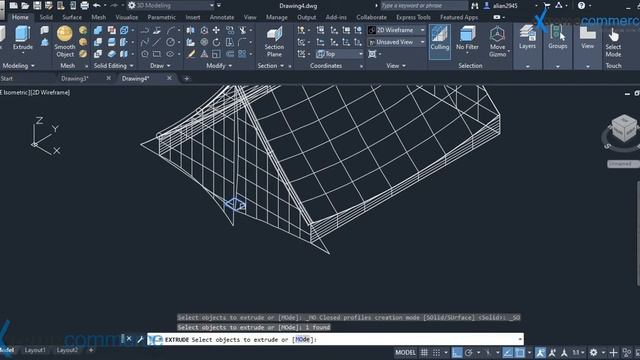Toggle polar tracking in status bar

(x=469, y=353)
